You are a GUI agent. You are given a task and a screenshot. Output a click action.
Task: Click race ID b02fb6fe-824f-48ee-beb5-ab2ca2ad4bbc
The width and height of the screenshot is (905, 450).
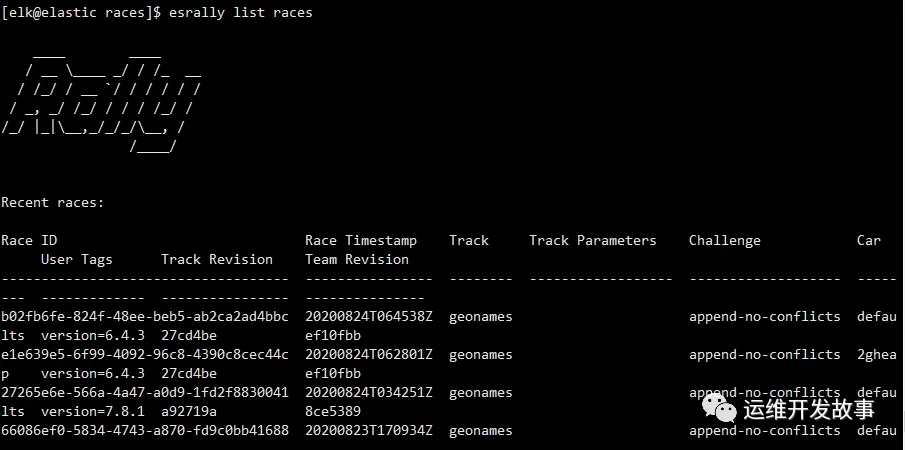145,317
